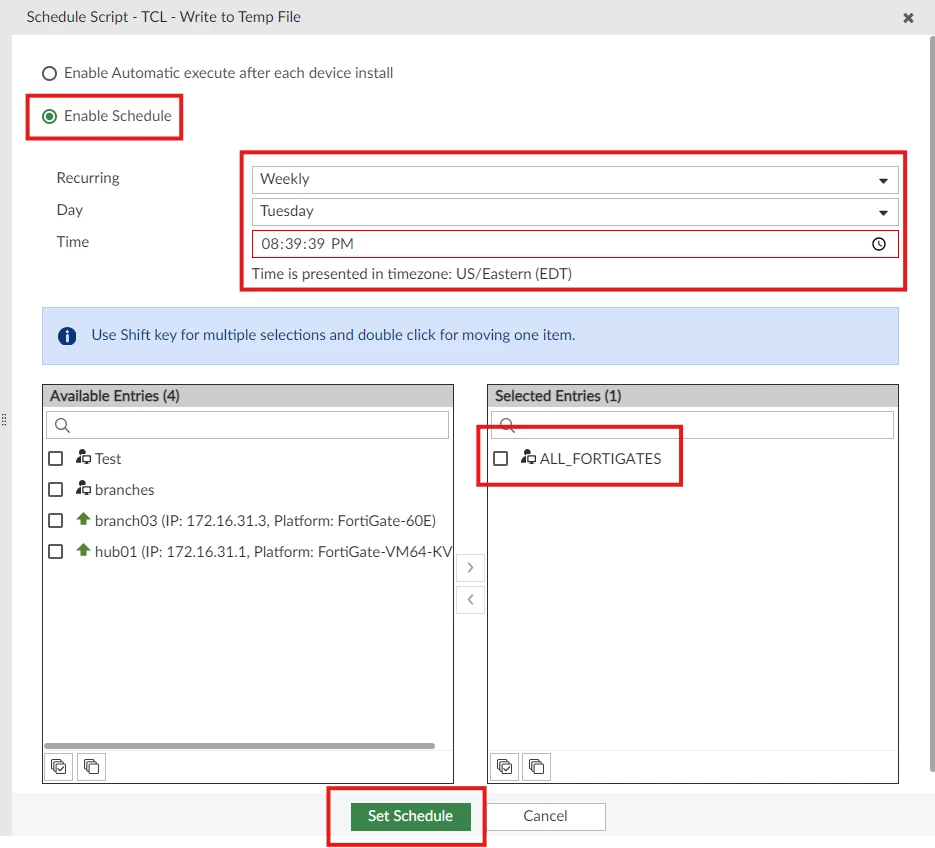
Task: Click the Available Entries (4) header
Action: click(114, 397)
